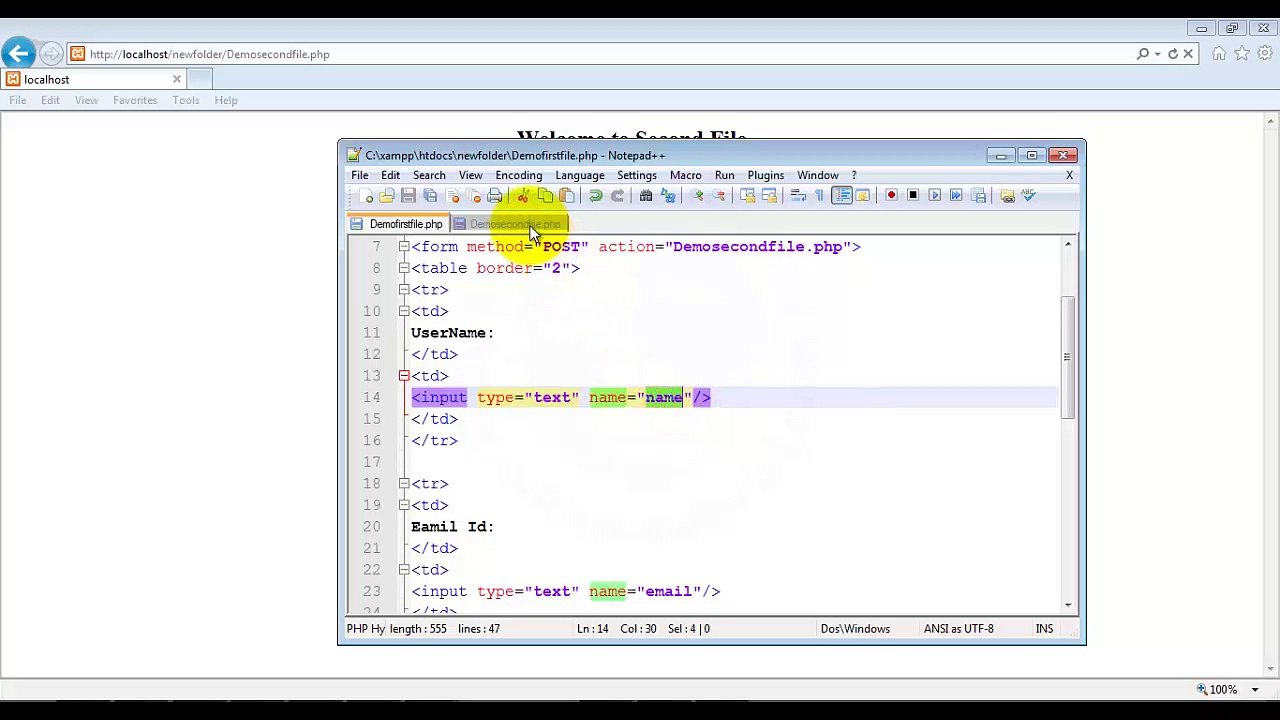Click the Replace icon in Notepad++ toolbar

pyautogui.click(x=668, y=196)
